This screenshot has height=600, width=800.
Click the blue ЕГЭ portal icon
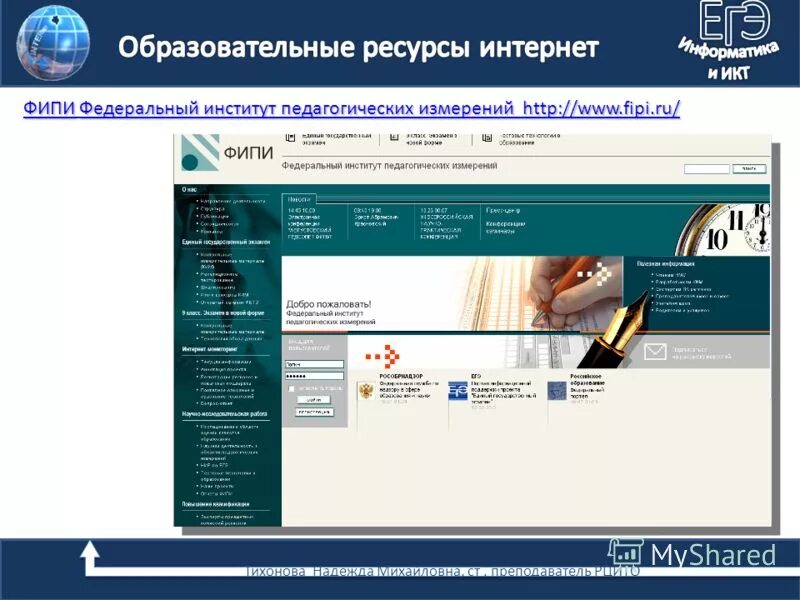coord(458,391)
